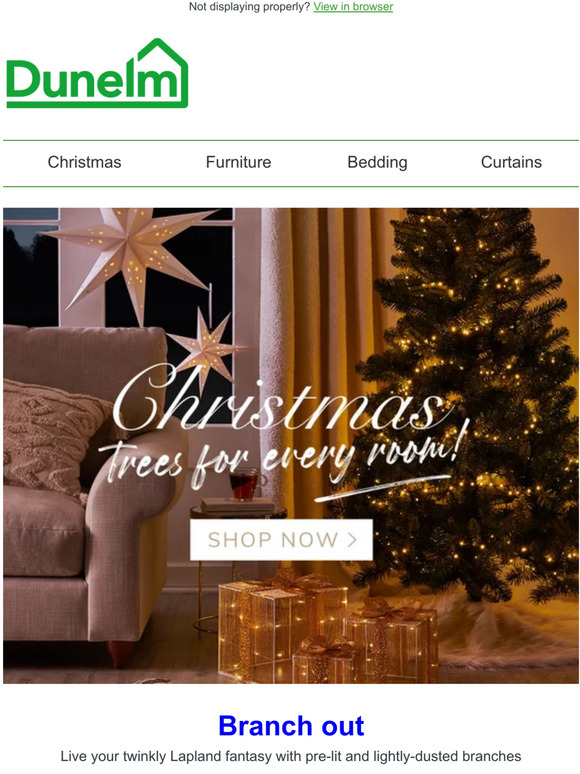Click the chevron arrow beside SHOP NOW

[352, 540]
